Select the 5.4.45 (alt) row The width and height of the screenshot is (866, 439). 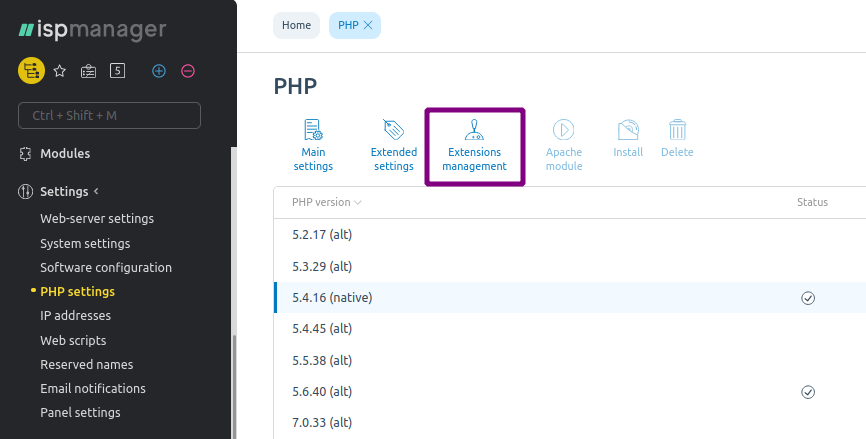point(569,329)
